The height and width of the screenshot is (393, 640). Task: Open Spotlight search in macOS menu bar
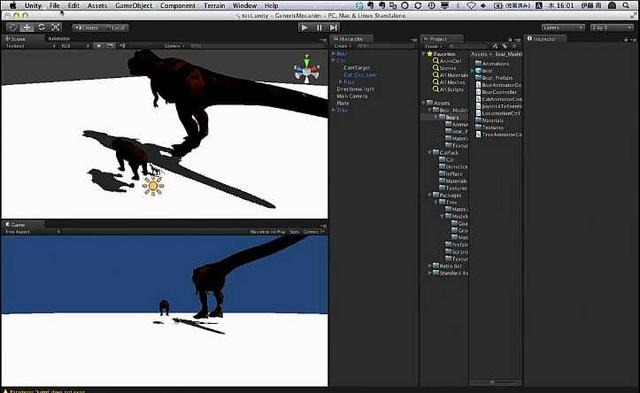626,6
